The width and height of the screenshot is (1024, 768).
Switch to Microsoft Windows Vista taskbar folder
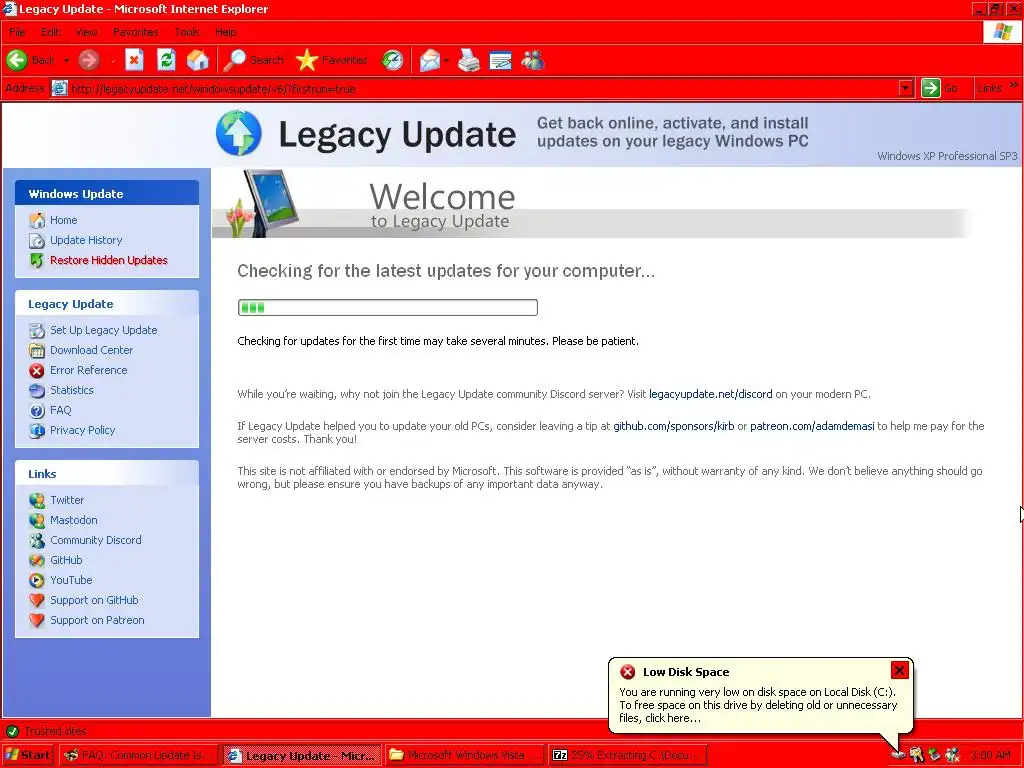coord(464,755)
